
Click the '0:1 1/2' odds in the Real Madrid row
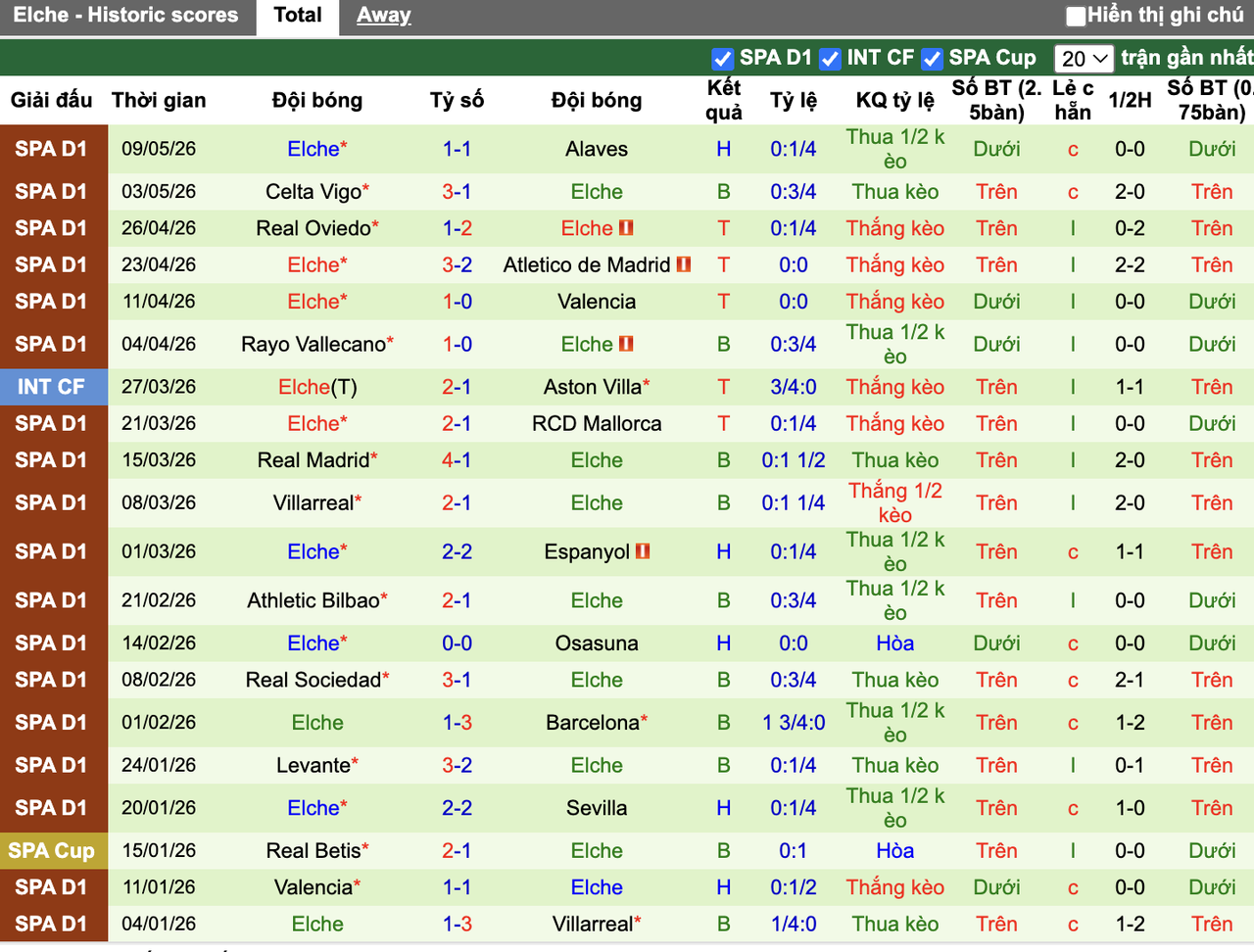(x=794, y=460)
